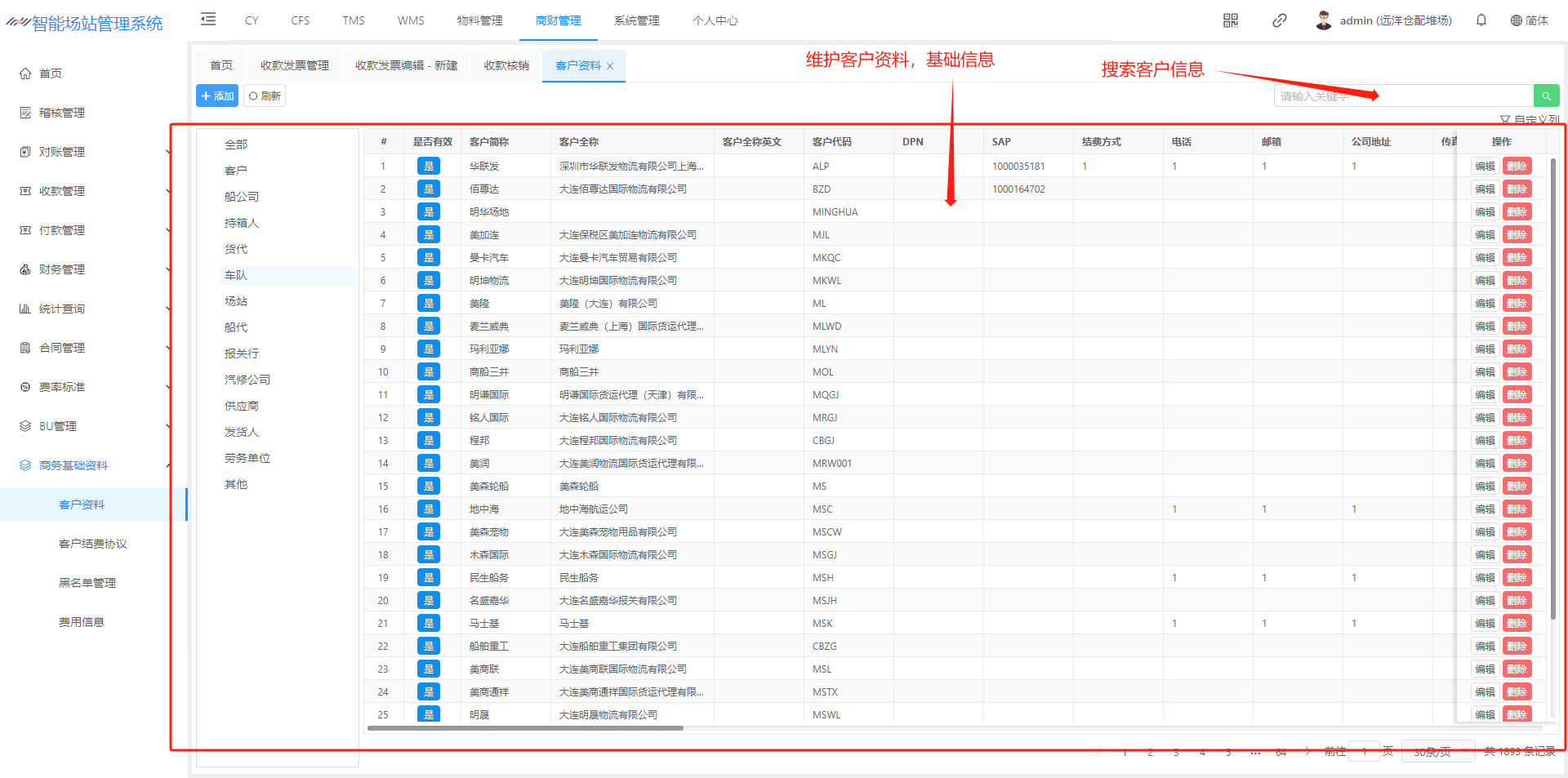1568x778 pixels.
Task: Click the globe language icon
Action: point(1516,20)
